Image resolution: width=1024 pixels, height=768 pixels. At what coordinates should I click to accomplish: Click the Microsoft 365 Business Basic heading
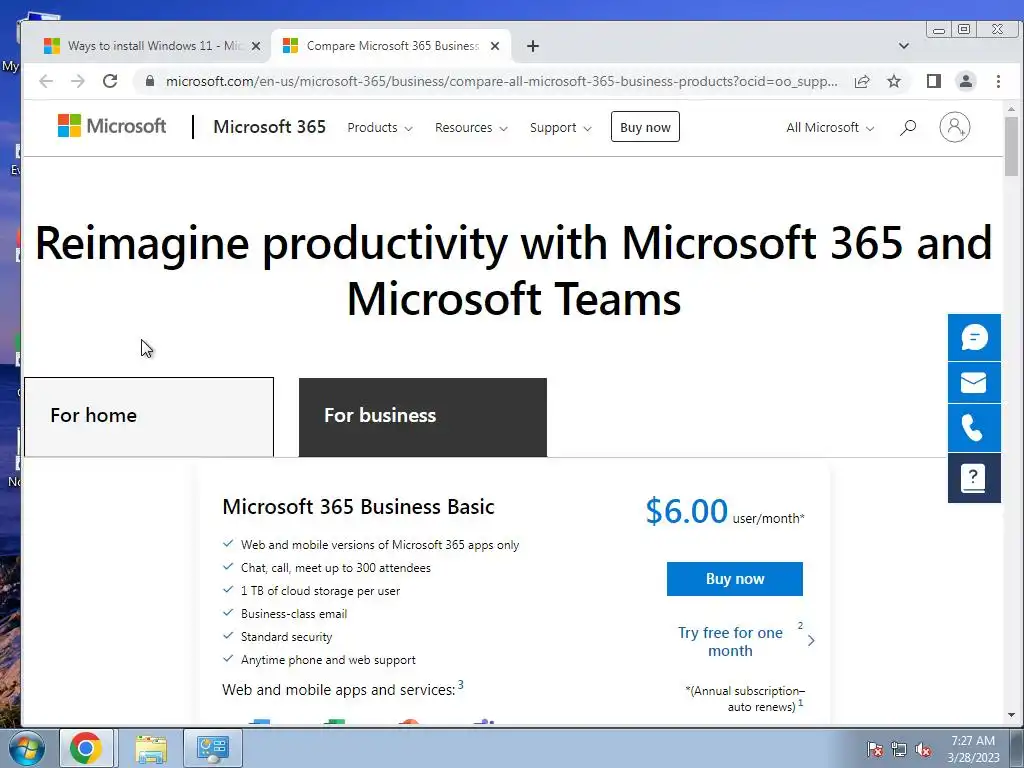[x=359, y=507]
